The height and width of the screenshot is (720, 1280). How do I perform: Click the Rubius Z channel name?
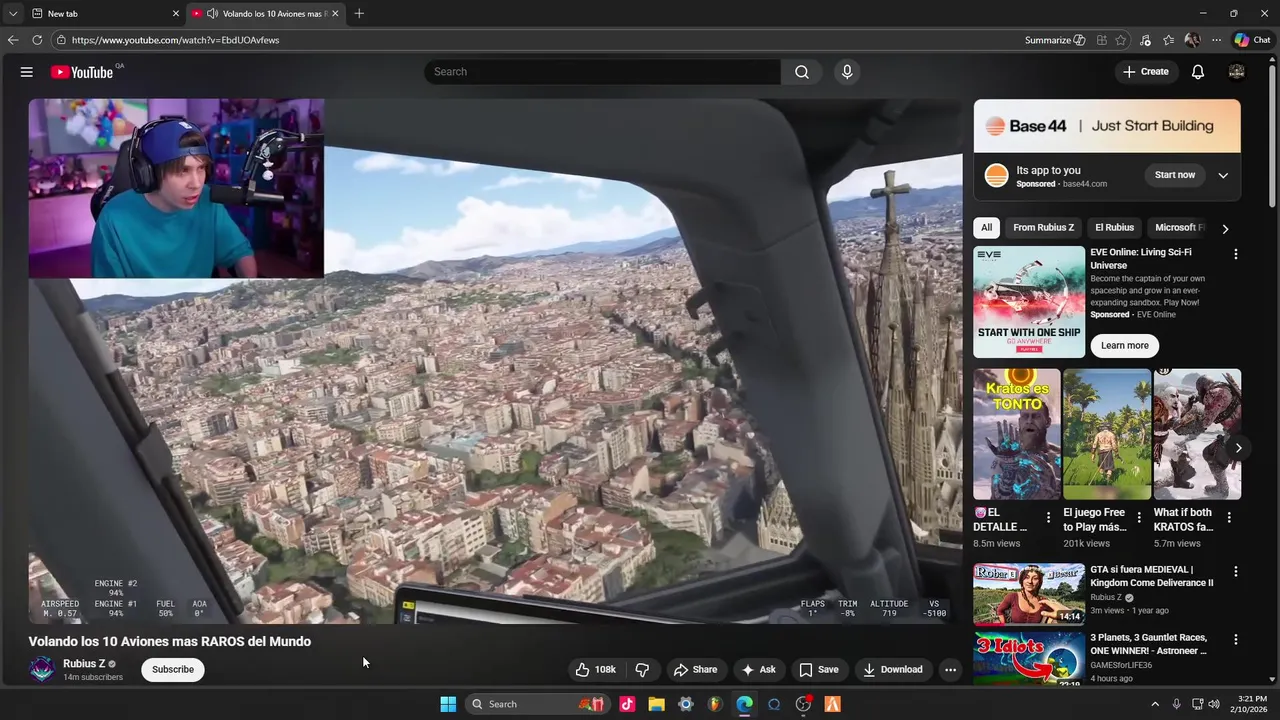pos(84,664)
